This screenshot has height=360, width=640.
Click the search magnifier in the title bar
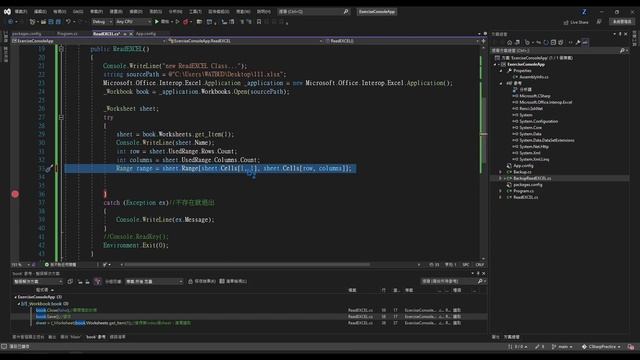click(x=346, y=11)
